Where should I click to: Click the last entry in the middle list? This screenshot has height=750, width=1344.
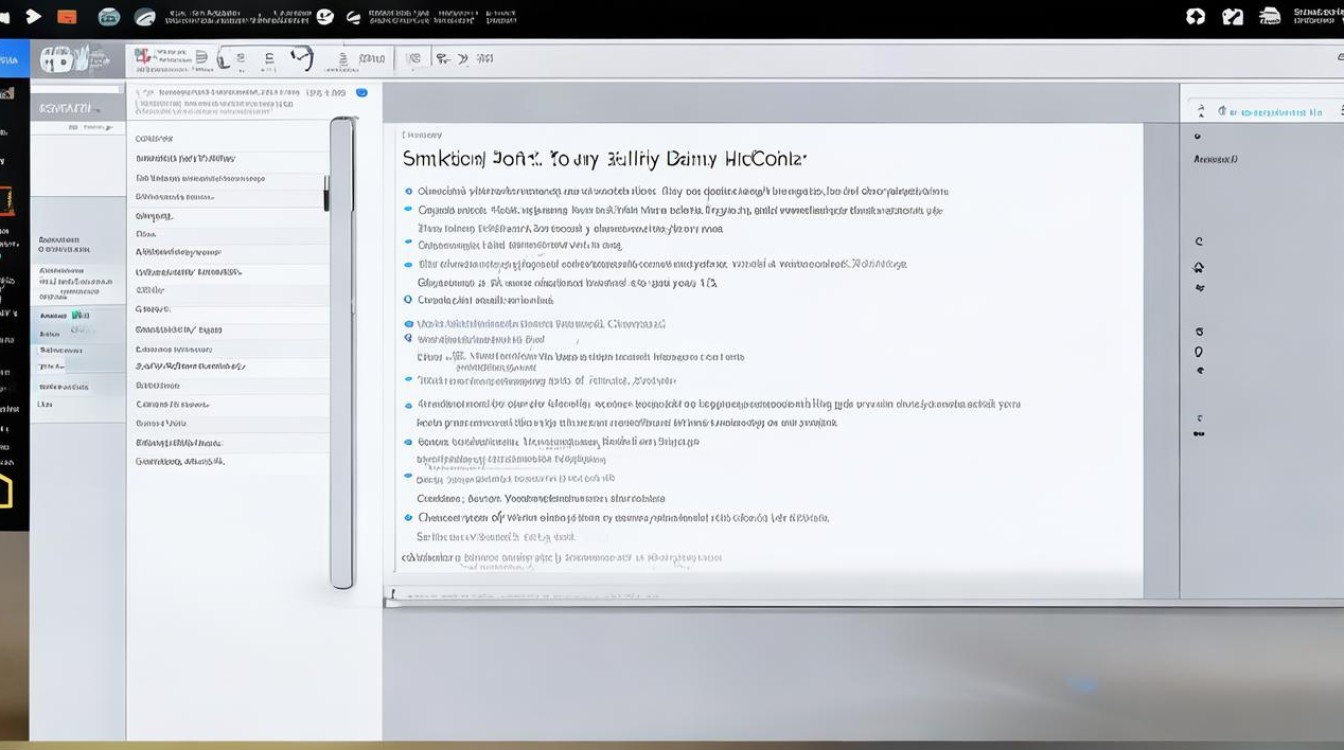[180, 462]
